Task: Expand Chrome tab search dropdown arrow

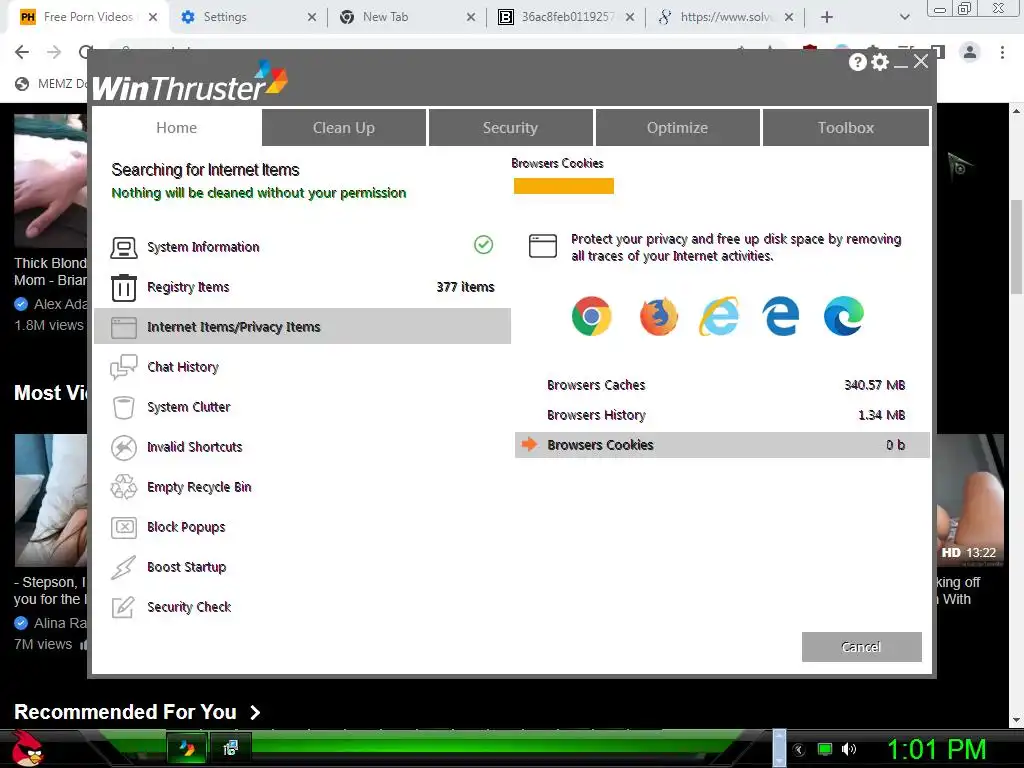Action: point(904,17)
